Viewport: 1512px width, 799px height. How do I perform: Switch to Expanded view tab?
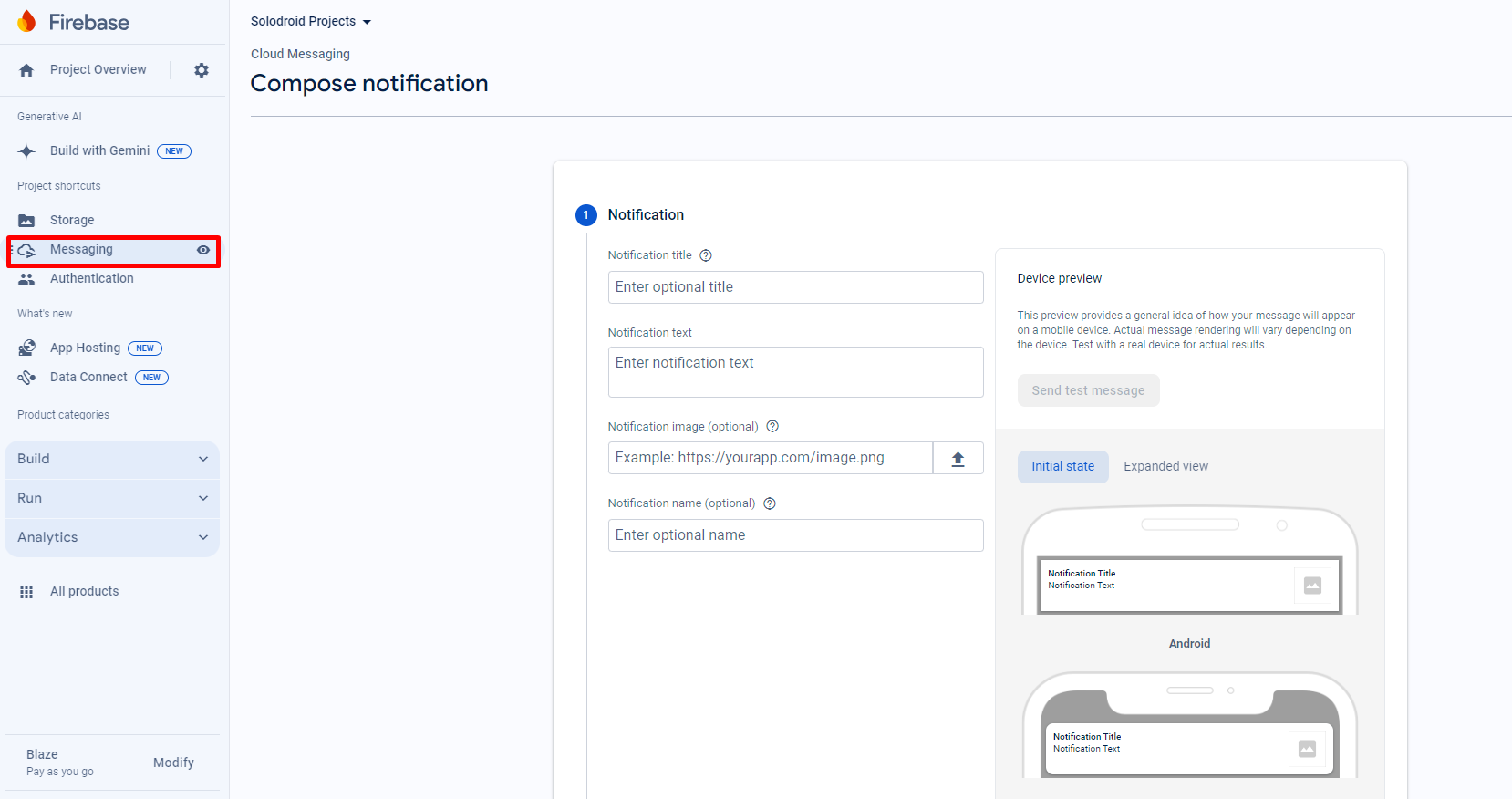coord(1166,467)
